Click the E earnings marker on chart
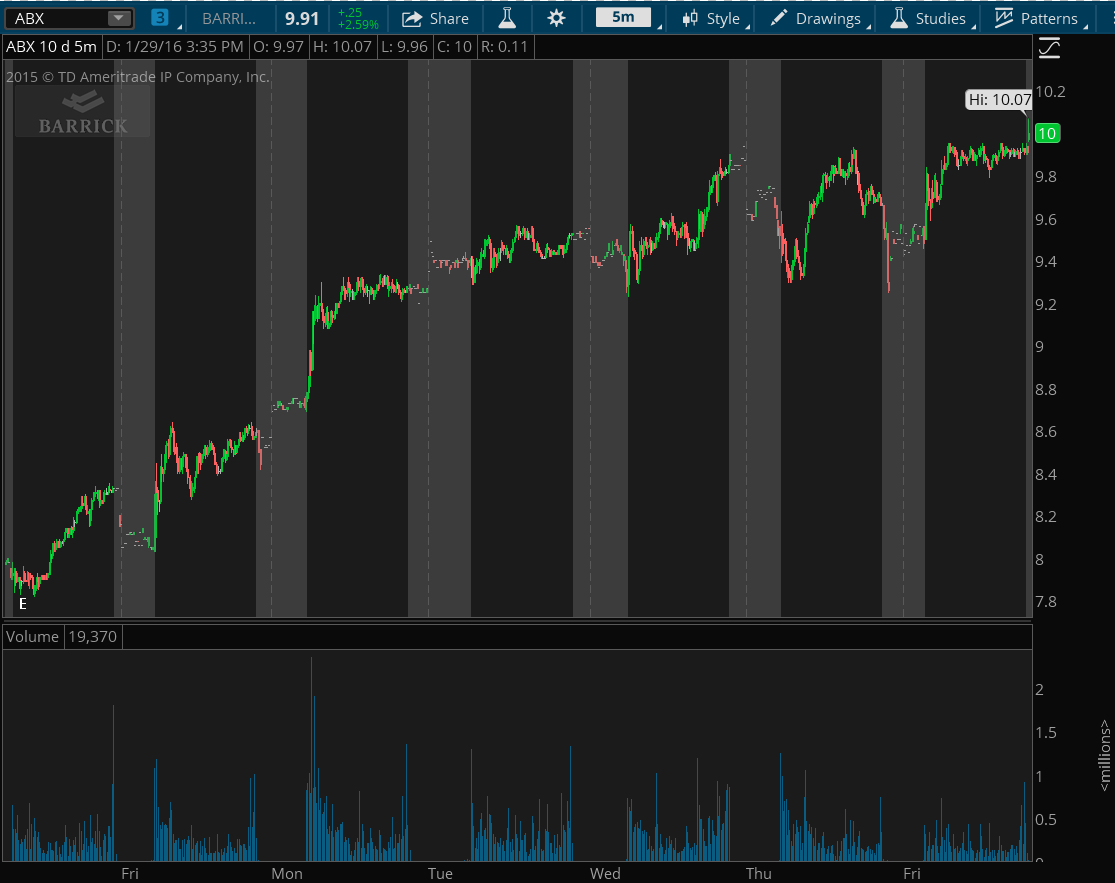 pos(22,603)
